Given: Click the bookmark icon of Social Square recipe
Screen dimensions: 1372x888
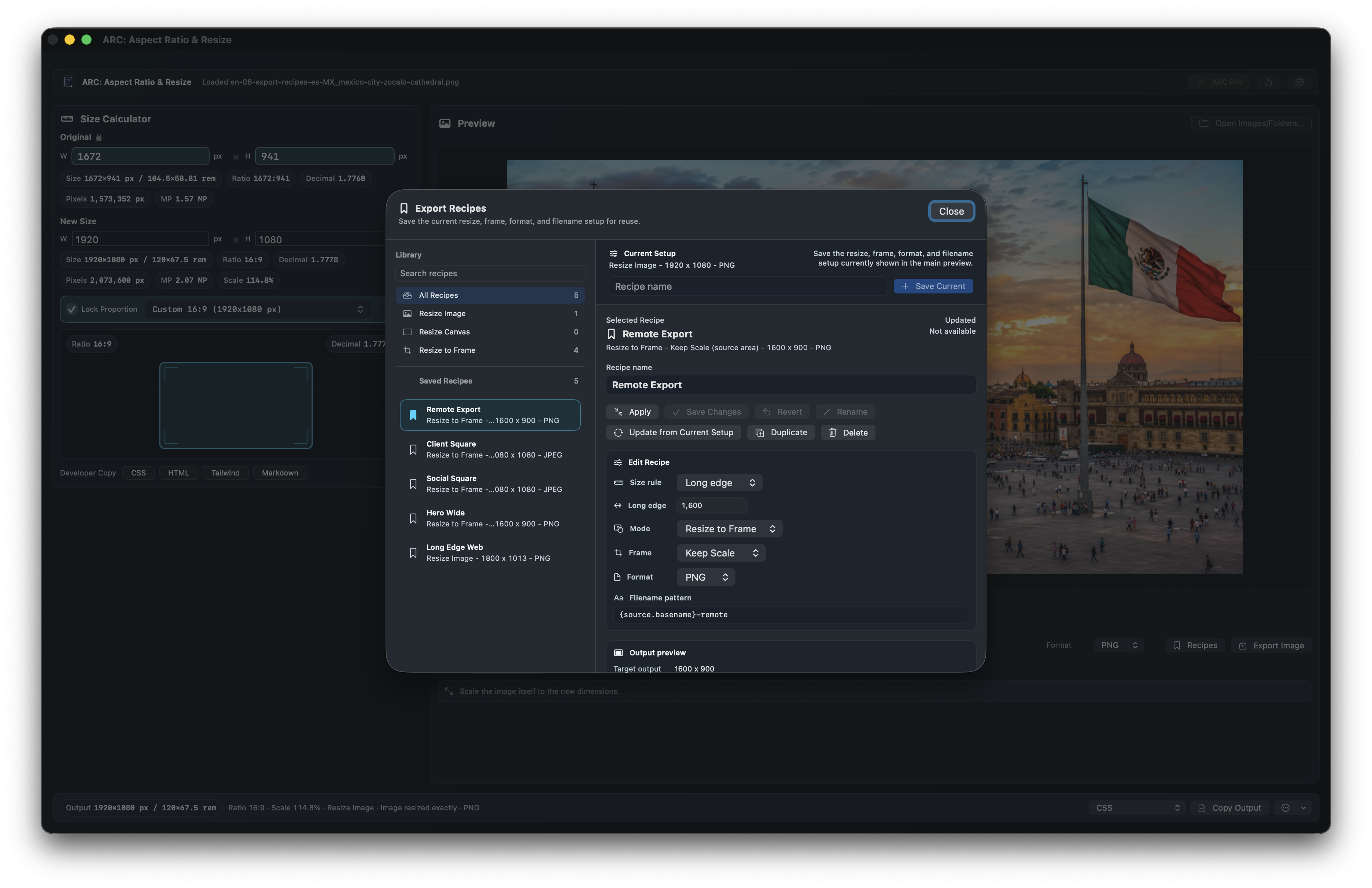Looking at the screenshot, I should [413, 484].
